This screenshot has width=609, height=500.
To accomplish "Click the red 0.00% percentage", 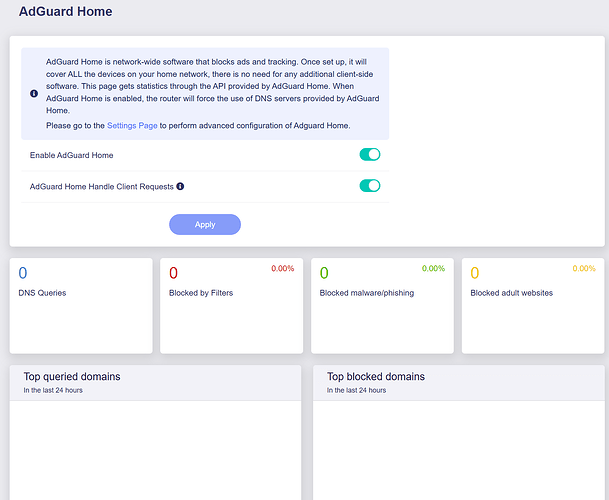I will tap(282, 269).
